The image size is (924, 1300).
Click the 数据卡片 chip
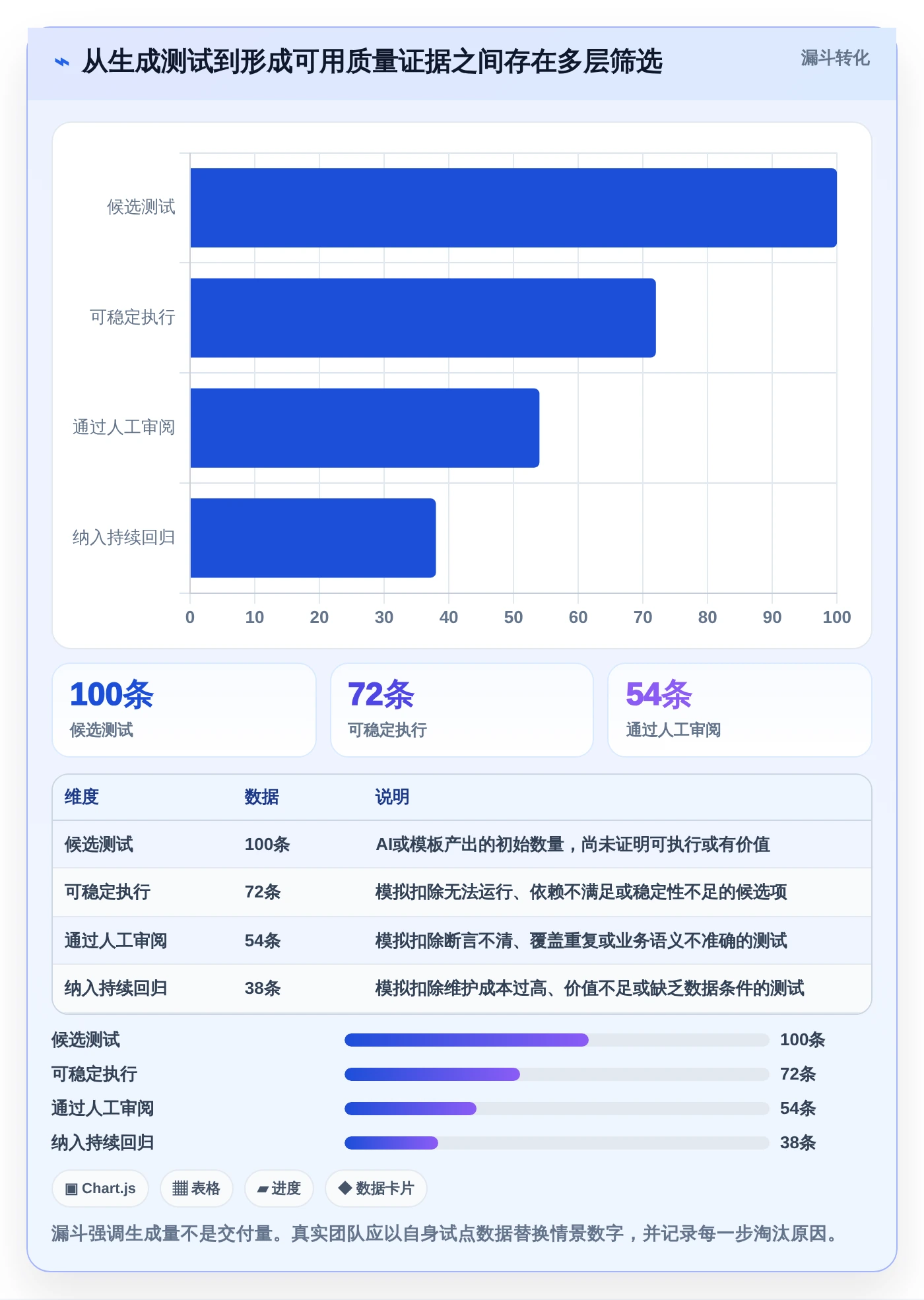(376, 1188)
